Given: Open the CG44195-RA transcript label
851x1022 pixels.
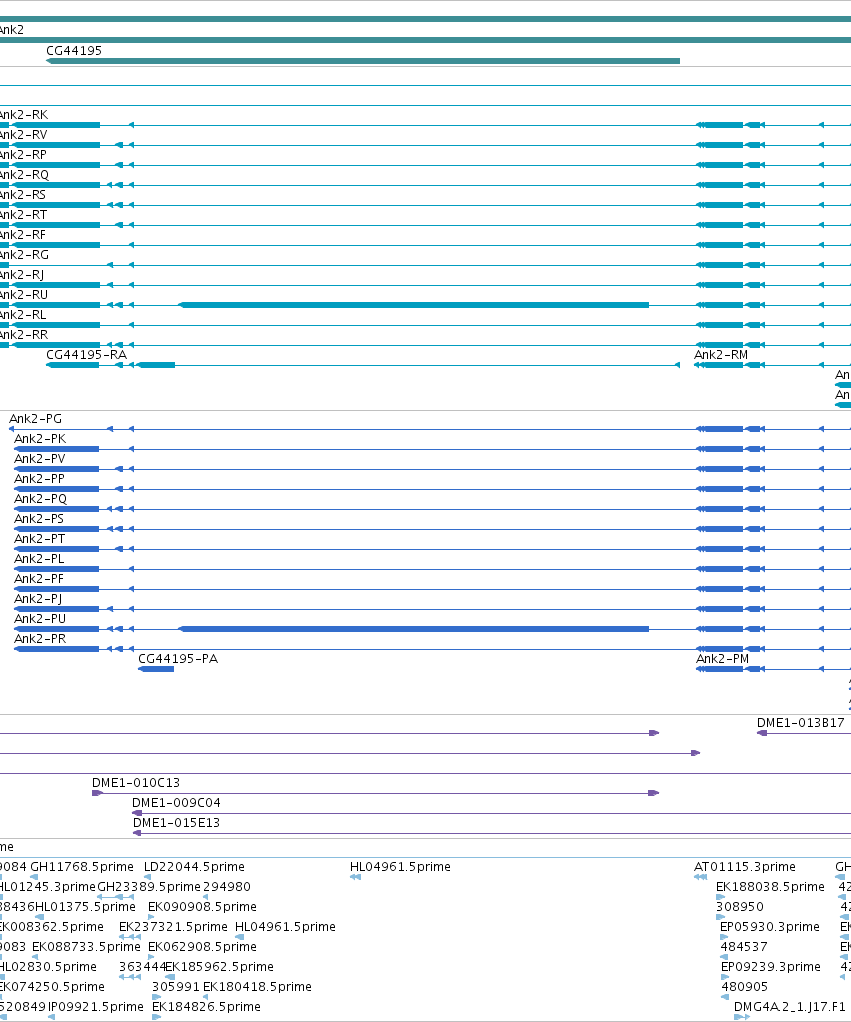Looking at the screenshot, I should pos(86,355).
